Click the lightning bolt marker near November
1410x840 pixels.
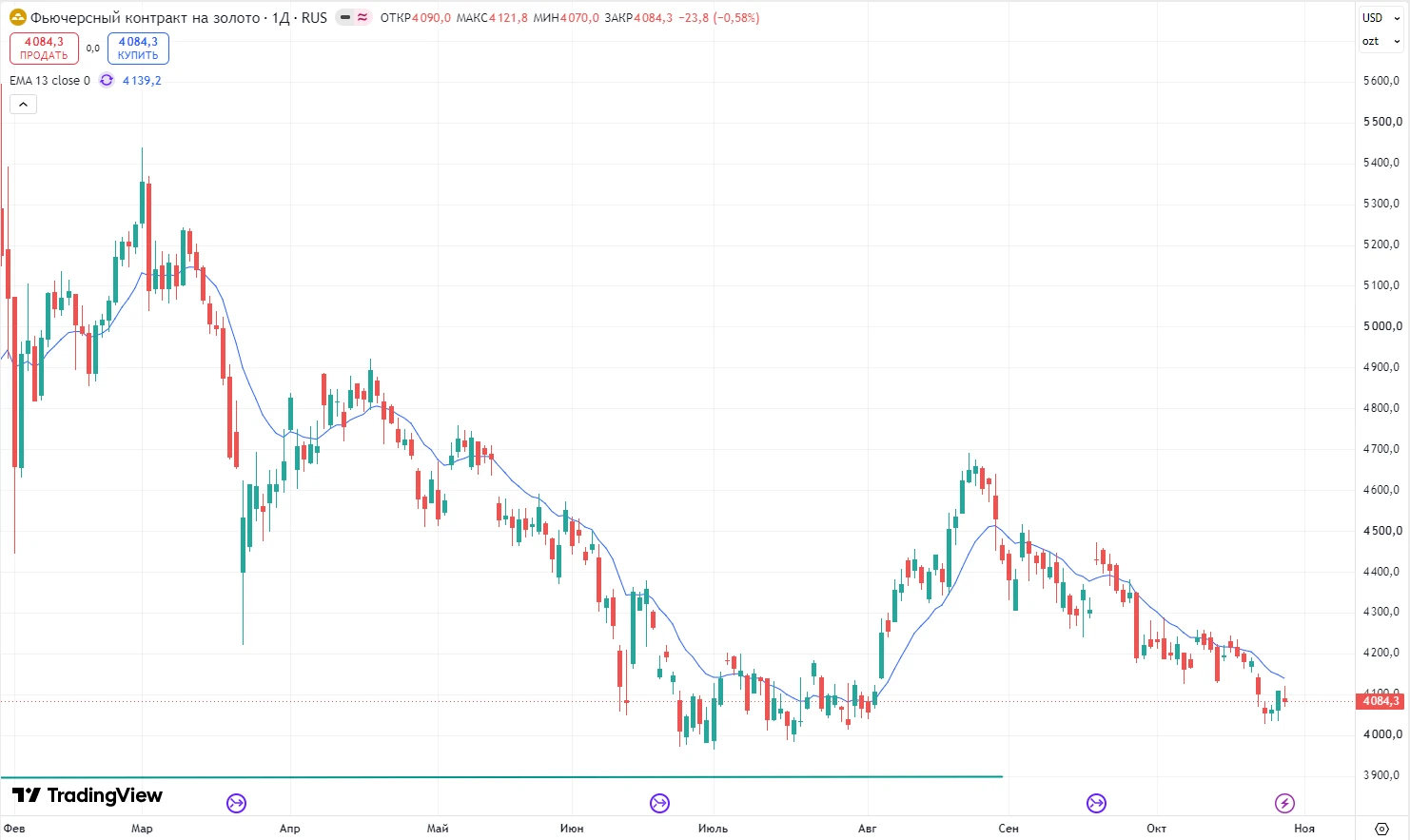tap(1284, 803)
